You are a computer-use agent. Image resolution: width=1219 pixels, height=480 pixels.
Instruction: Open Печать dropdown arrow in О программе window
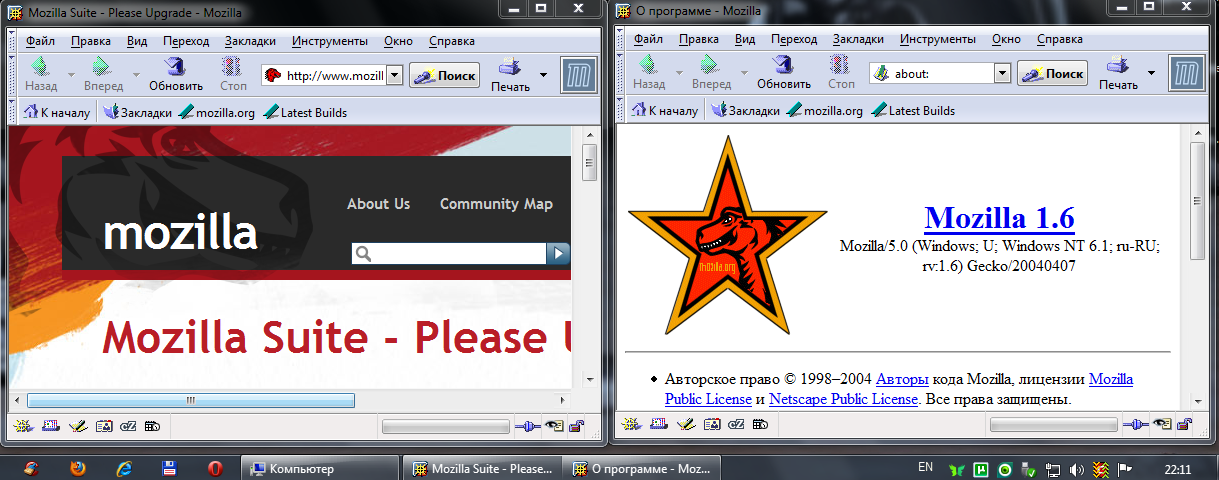tap(1152, 75)
